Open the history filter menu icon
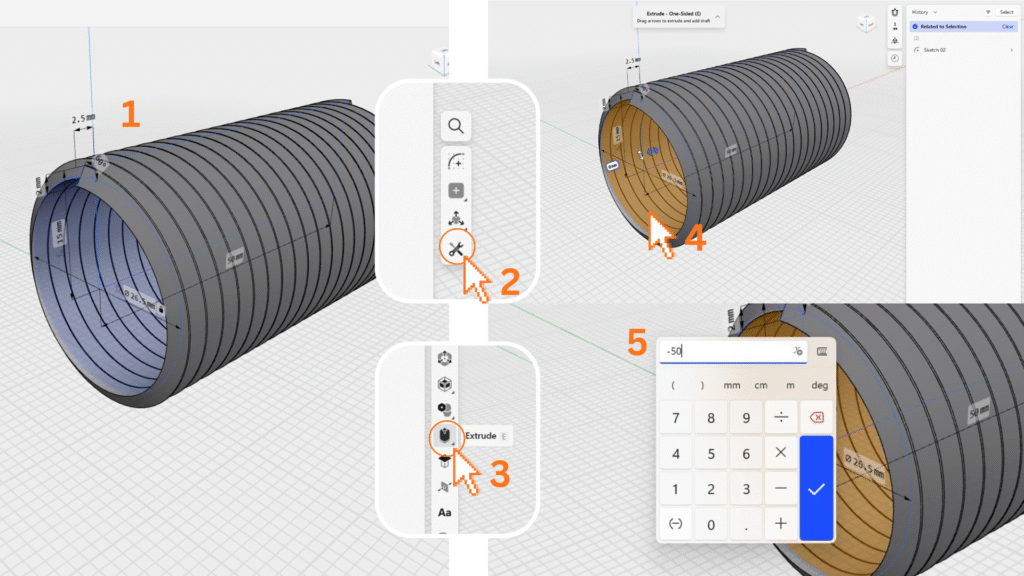Screen dimensions: 1024x576 point(988,12)
